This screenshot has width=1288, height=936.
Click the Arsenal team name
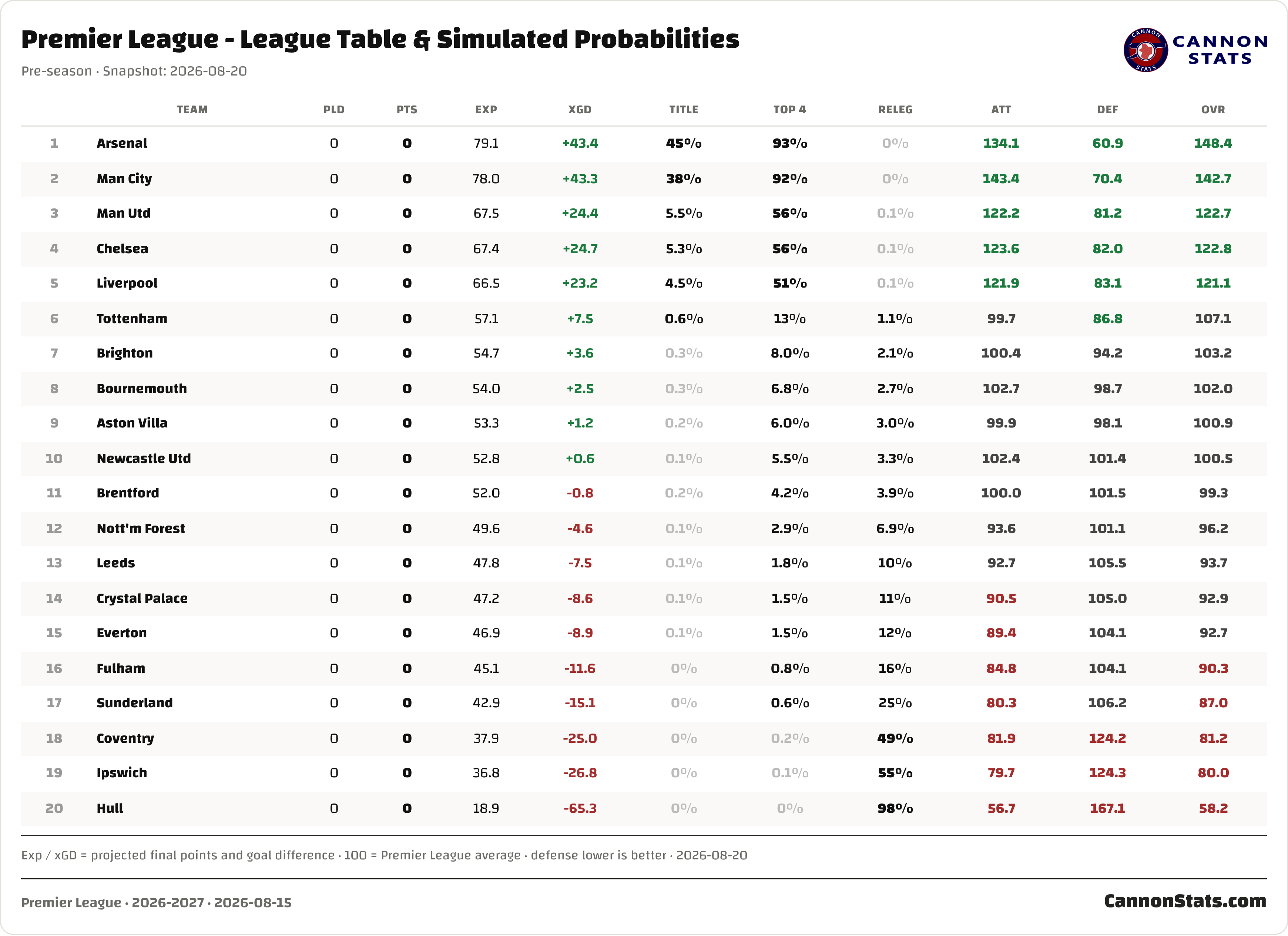pos(121,143)
